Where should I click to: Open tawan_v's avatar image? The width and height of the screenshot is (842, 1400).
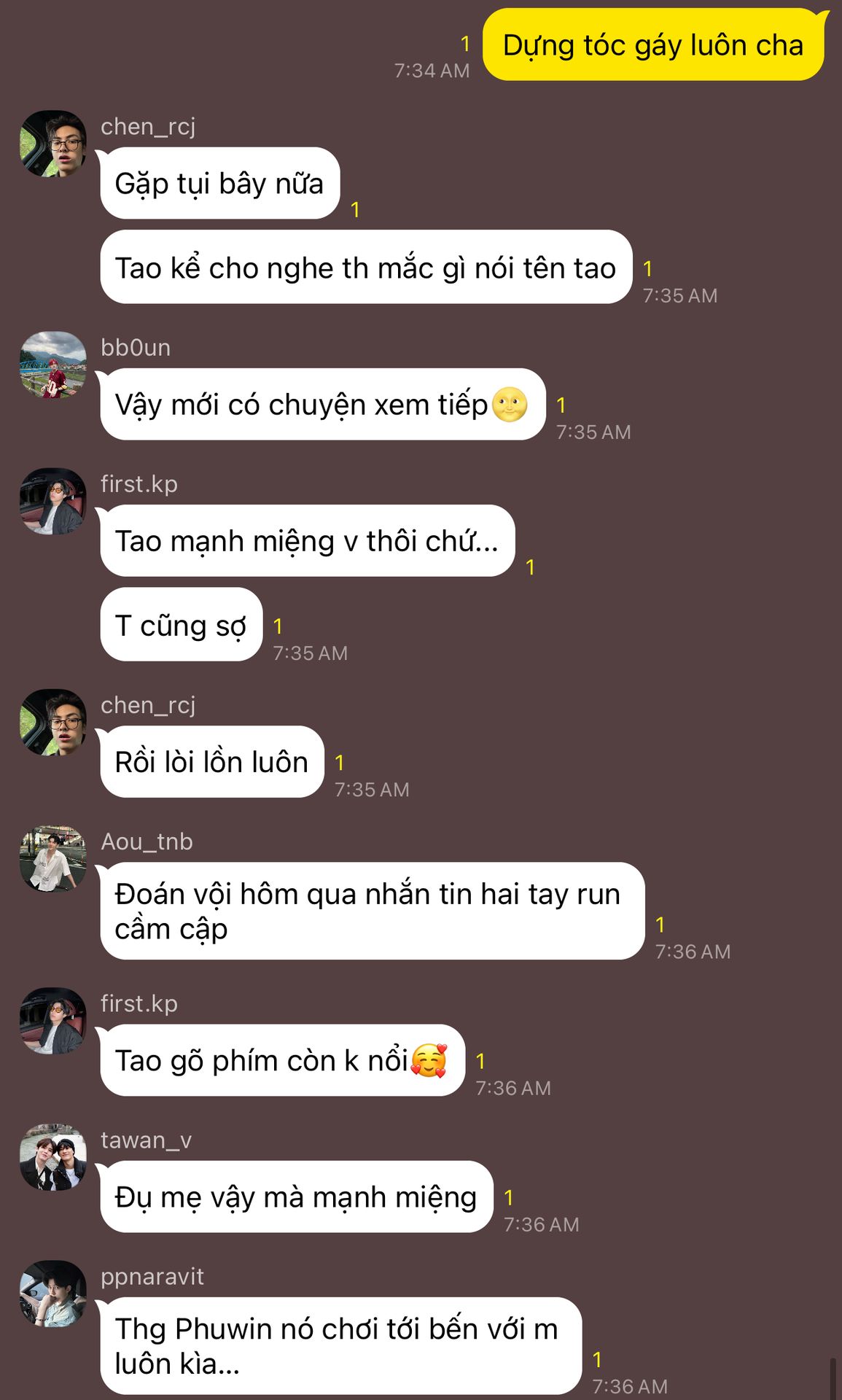click(x=52, y=1157)
